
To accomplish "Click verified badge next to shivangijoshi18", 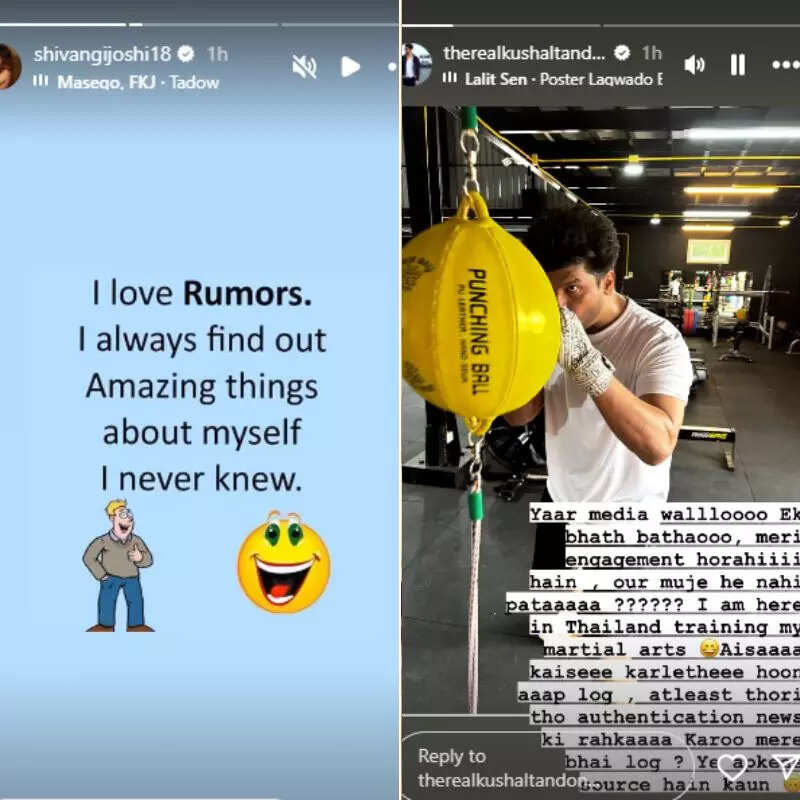I will pos(186,54).
